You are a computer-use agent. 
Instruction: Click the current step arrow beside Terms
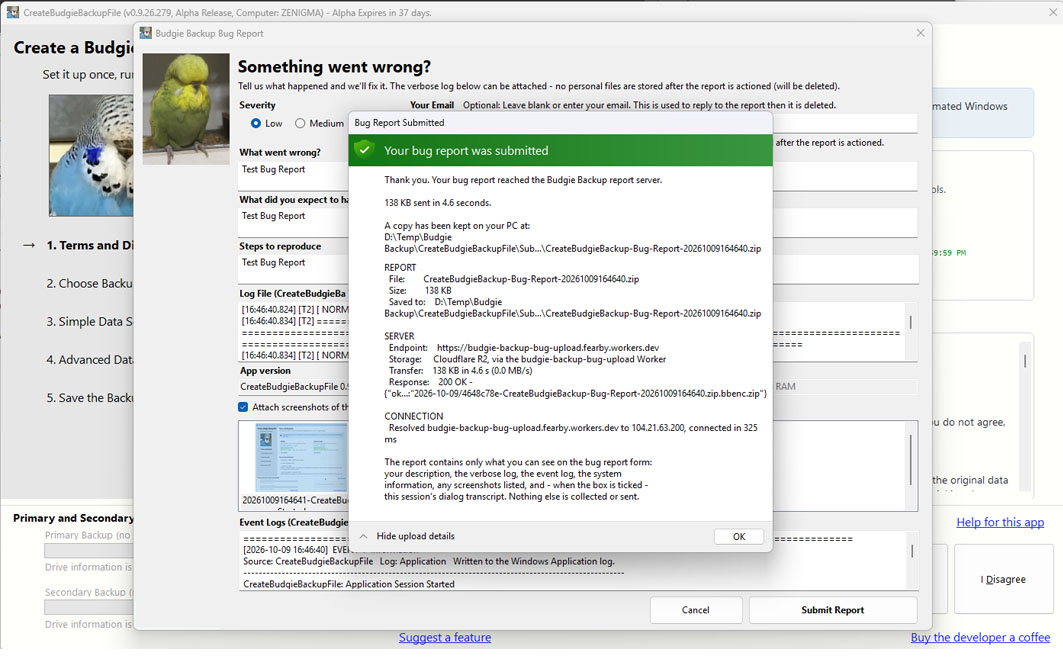[x=28, y=245]
